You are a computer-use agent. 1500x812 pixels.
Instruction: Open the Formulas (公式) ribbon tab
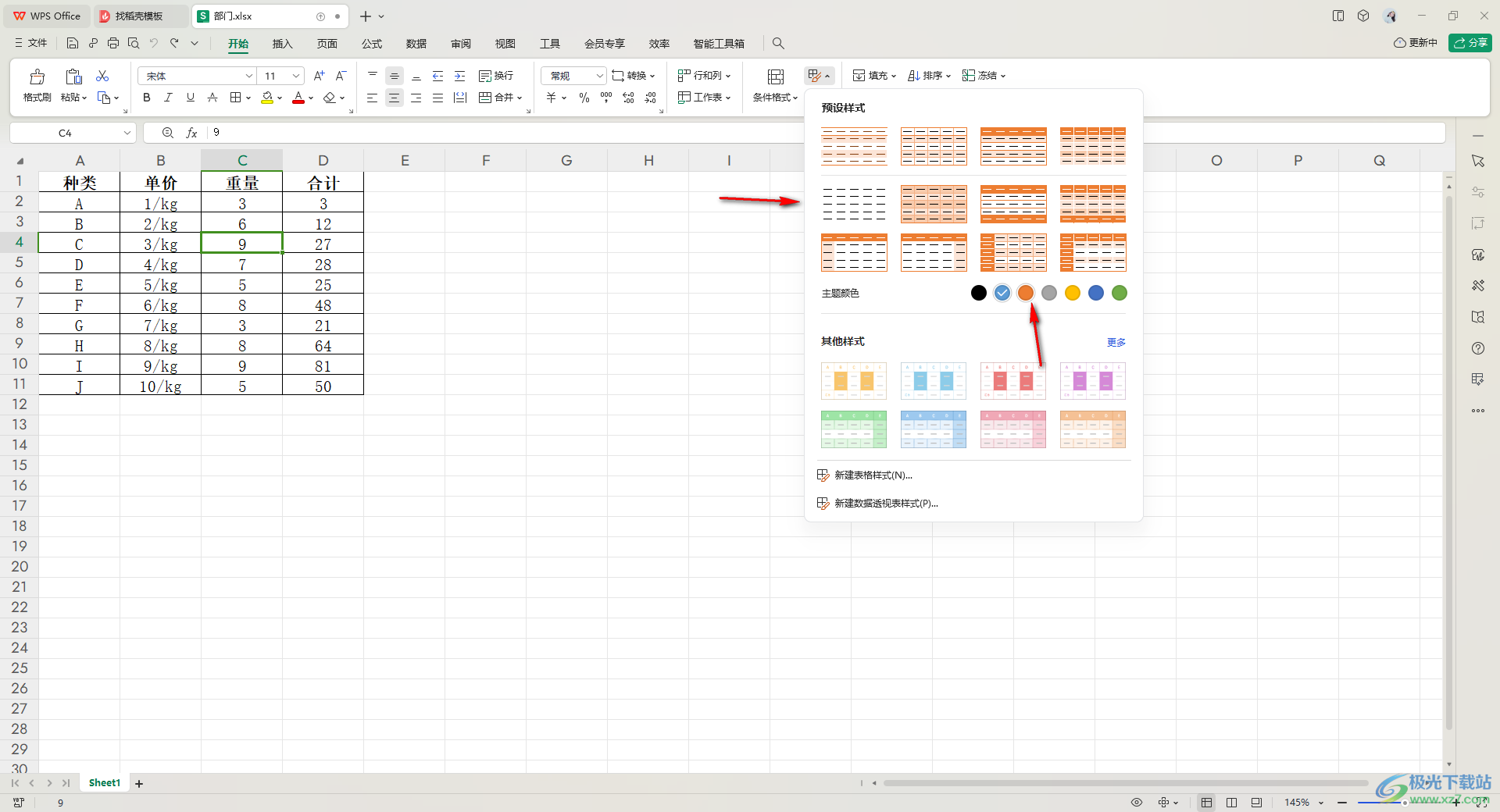pos(372,44)
